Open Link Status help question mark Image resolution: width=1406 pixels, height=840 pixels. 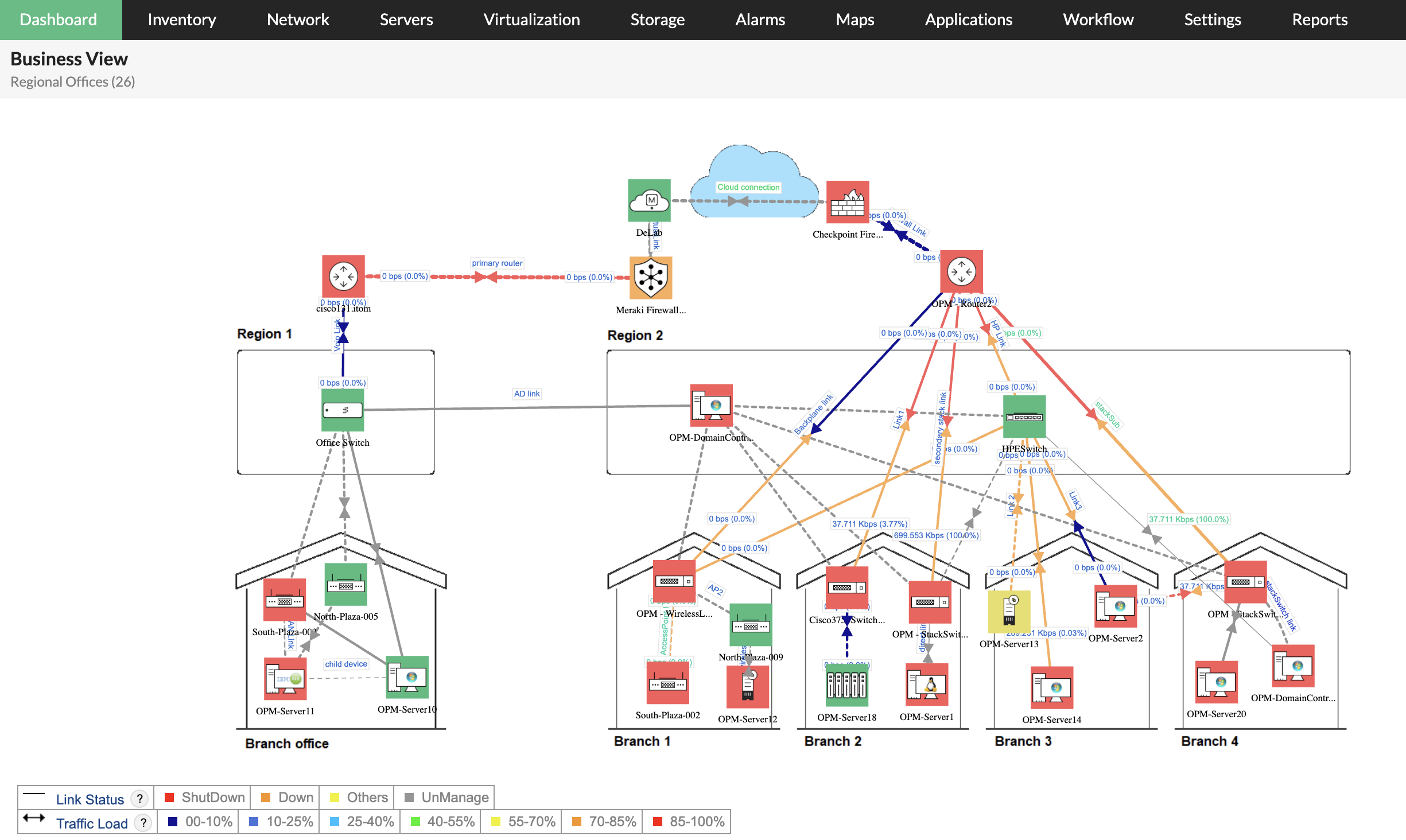click(x=139, y=798)
